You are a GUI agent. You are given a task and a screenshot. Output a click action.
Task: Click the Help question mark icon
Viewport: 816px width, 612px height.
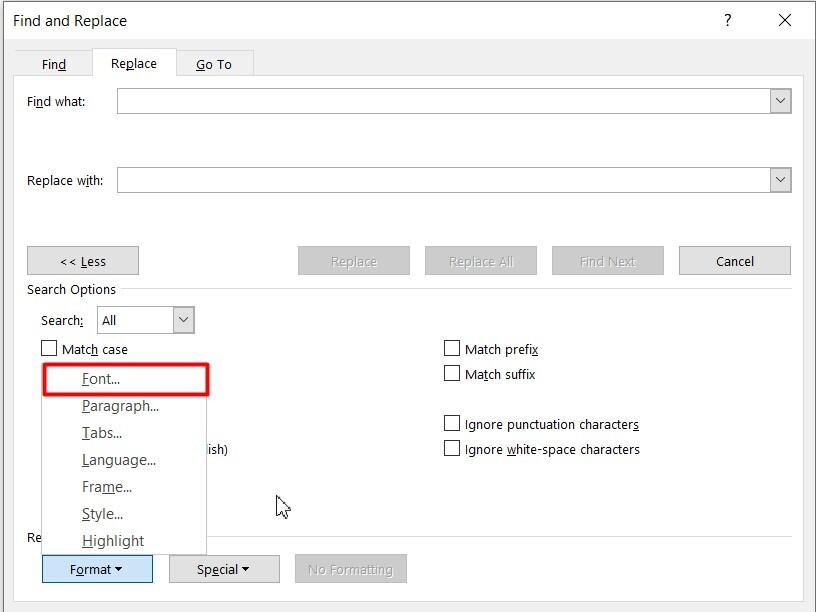pos(728,20)
